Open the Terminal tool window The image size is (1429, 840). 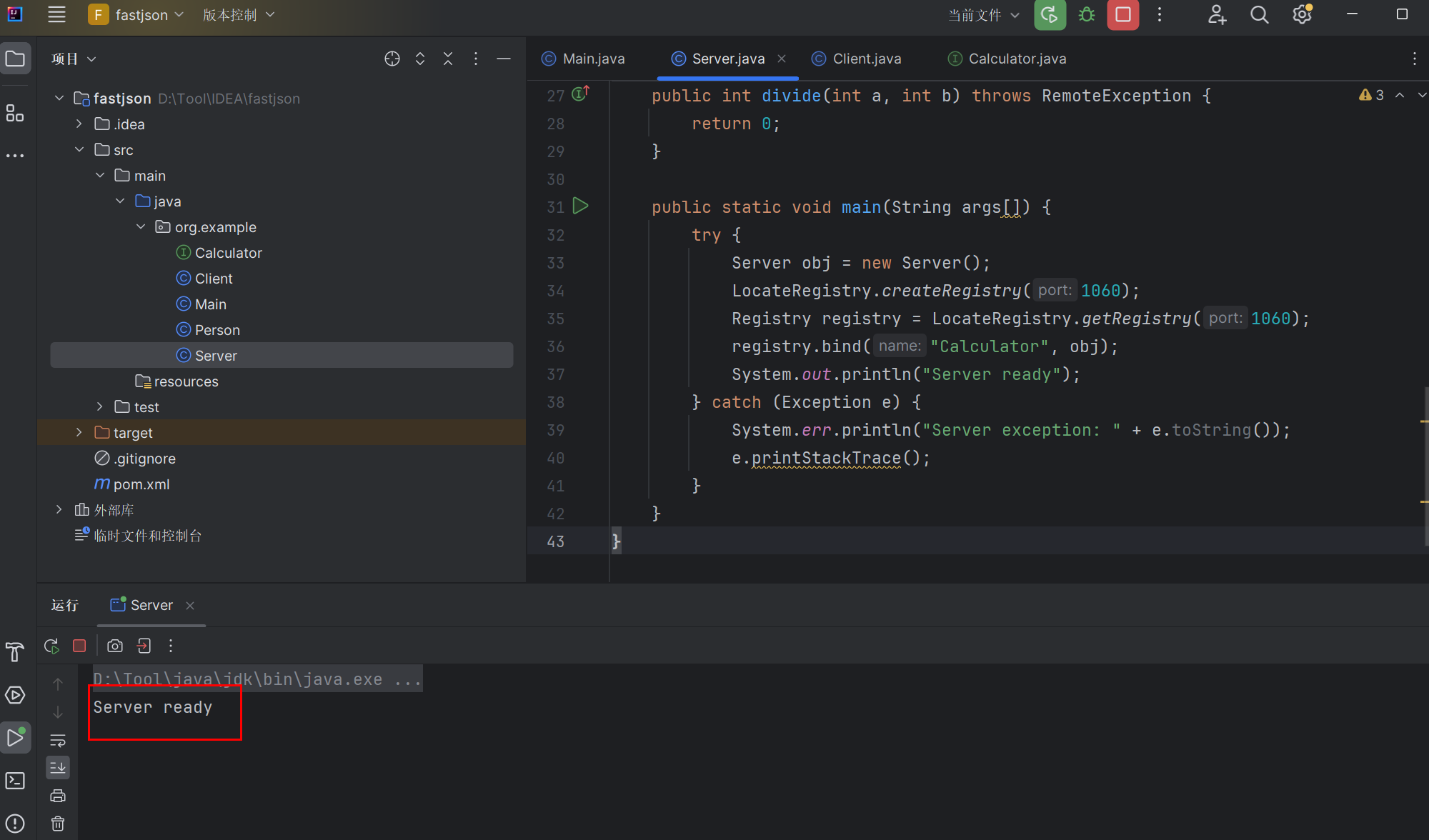pos(15,781)
